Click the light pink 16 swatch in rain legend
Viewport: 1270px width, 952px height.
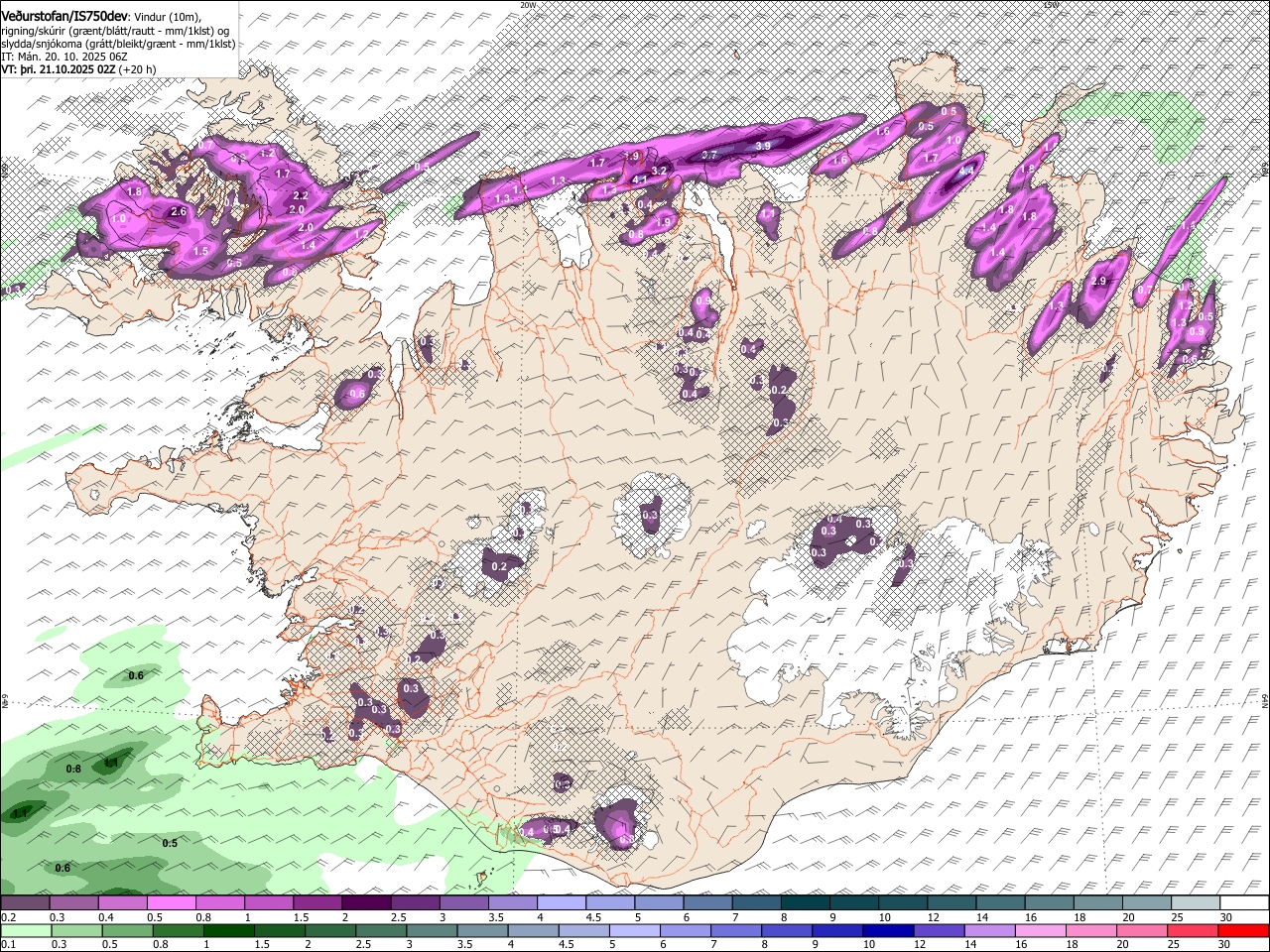pyautogui.click(x=1039, y=930)
